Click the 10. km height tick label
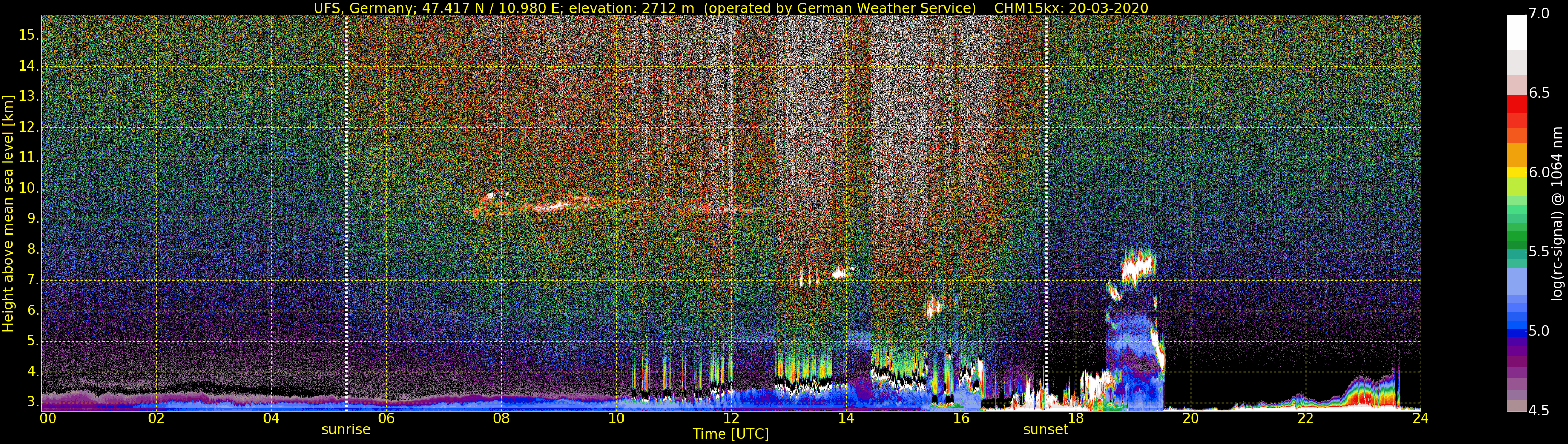Screen dimensions: 1568x444 coord(29,189)
